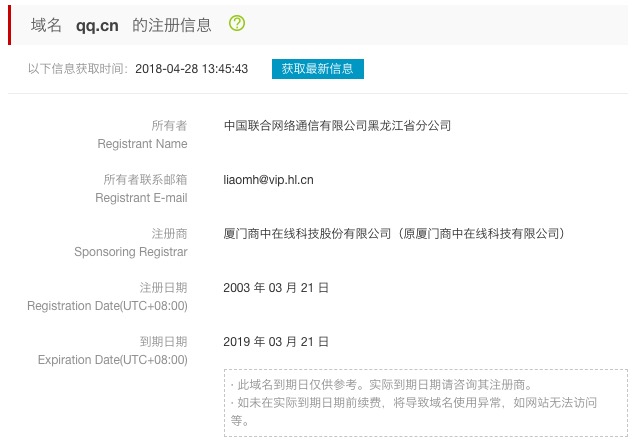Image resolution: width=636 pixels, height=444 pixels.
Task: Click the 以下信息获取时间 label
Action: tap(78, 69)
